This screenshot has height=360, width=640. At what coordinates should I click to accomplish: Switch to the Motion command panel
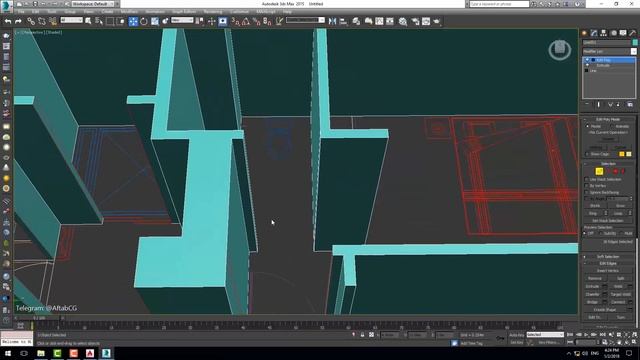(x=613, y=33)
